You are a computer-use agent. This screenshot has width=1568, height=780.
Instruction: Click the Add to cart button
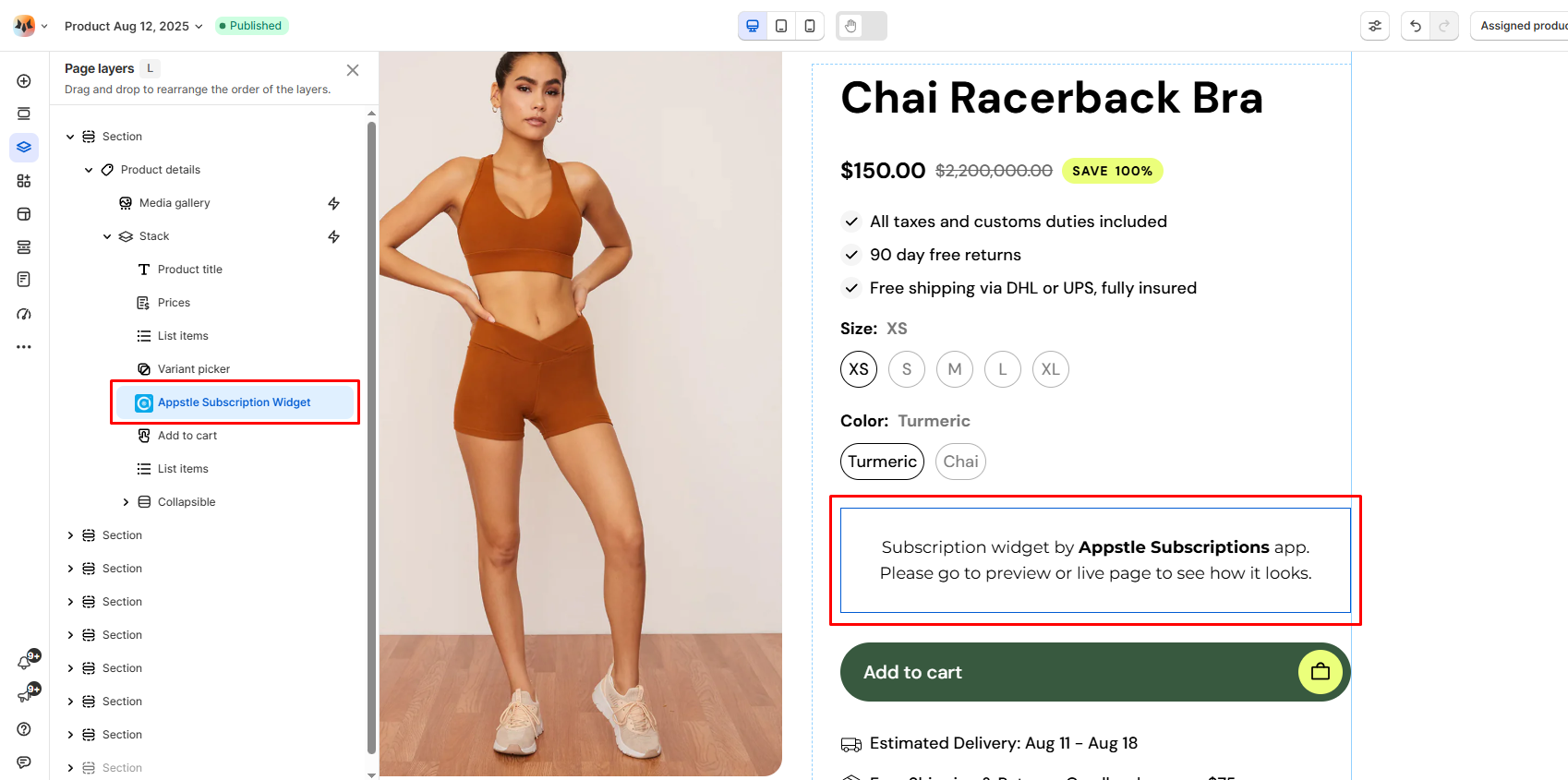(x=1095, y=672)
